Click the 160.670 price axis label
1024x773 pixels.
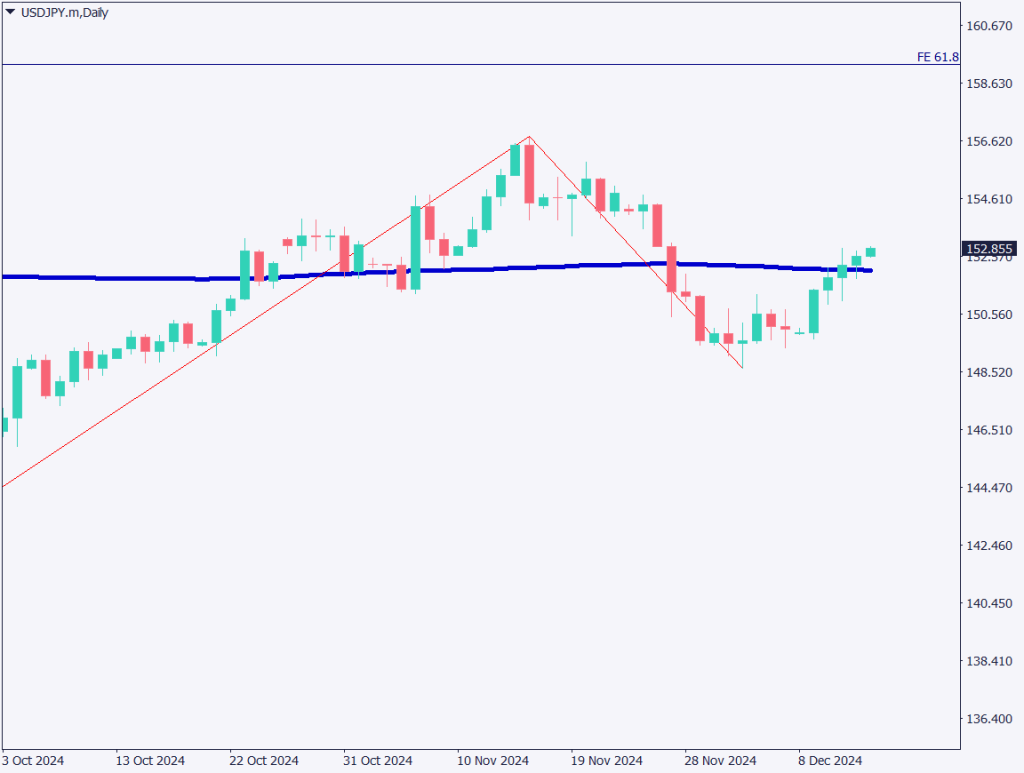[x=988, y=26]
